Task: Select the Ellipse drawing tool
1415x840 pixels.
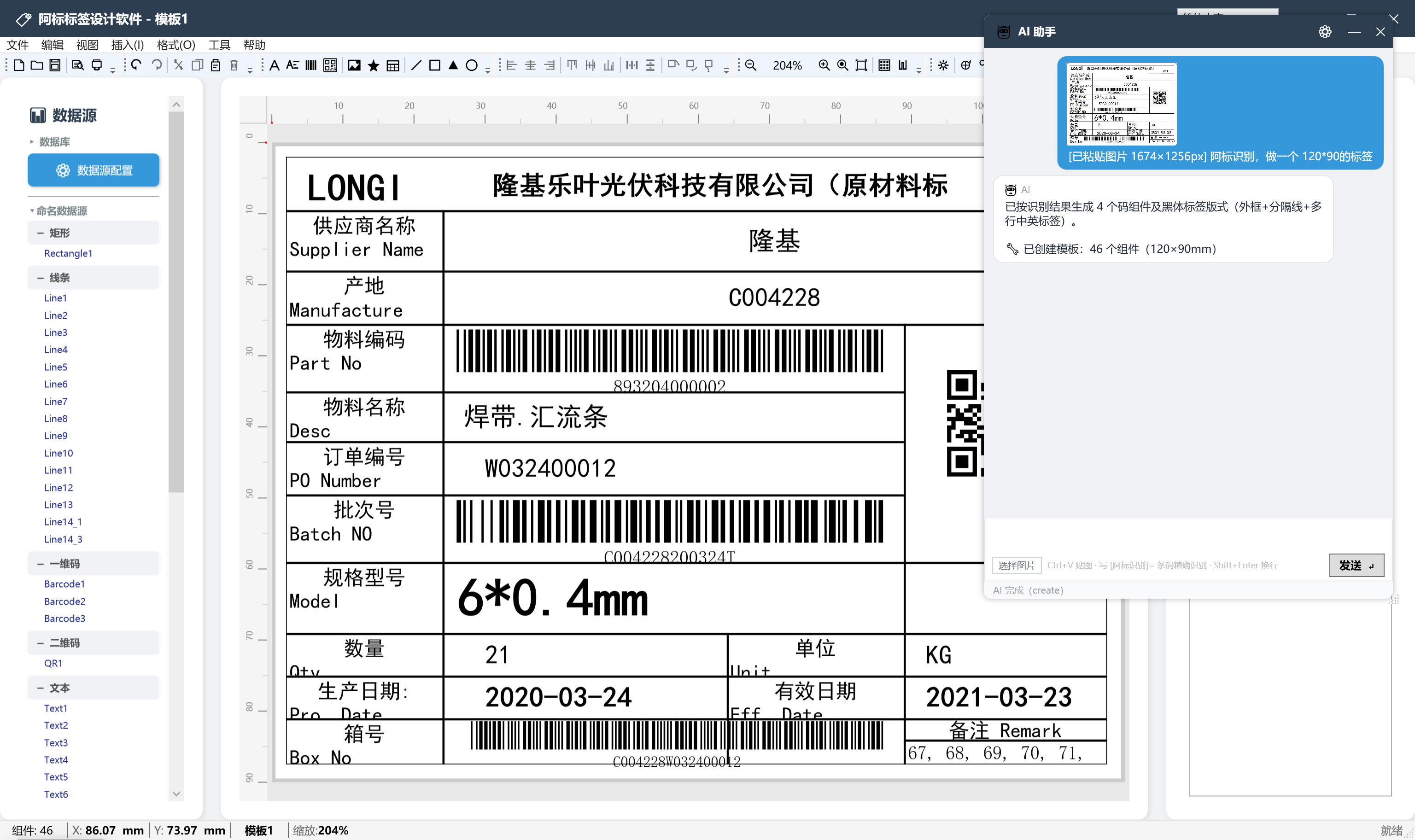Action: [x=472, y=65]
